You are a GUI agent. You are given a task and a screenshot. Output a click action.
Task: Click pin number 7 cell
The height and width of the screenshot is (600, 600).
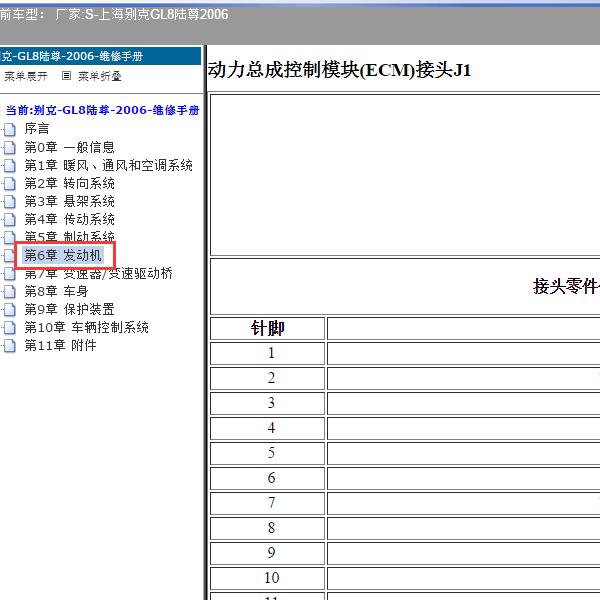(267, 503)
